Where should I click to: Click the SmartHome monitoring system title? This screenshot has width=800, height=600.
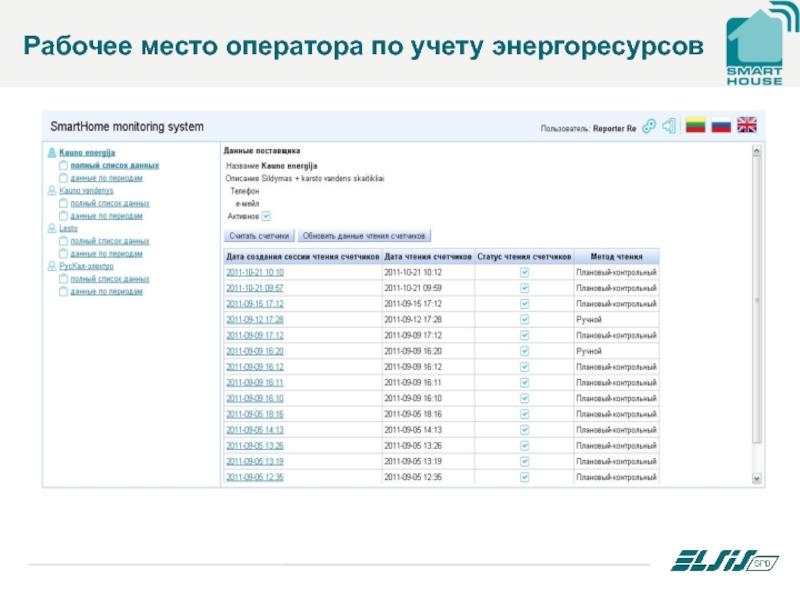coord(127,127)
